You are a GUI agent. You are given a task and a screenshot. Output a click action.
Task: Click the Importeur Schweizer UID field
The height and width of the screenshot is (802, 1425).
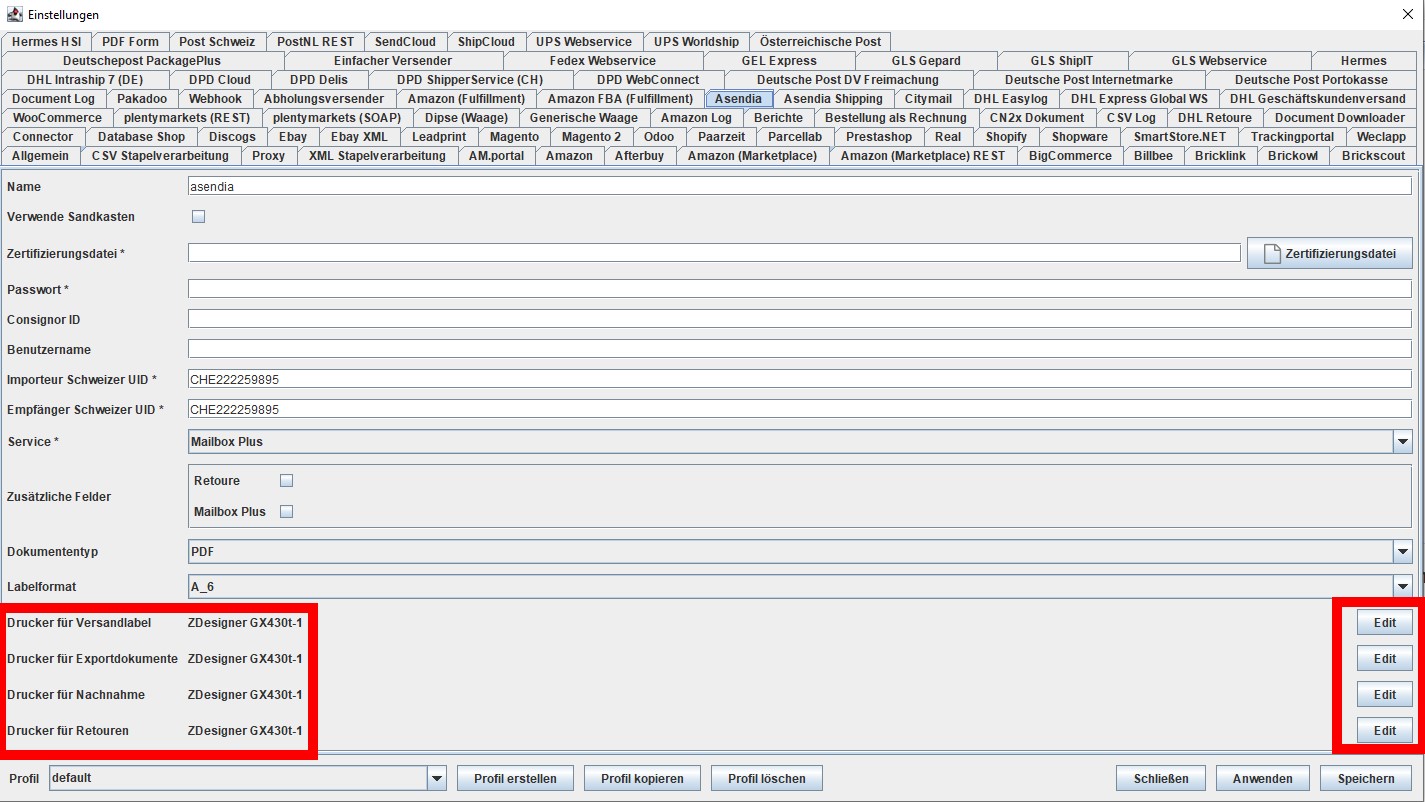click(x=799, y=380)
